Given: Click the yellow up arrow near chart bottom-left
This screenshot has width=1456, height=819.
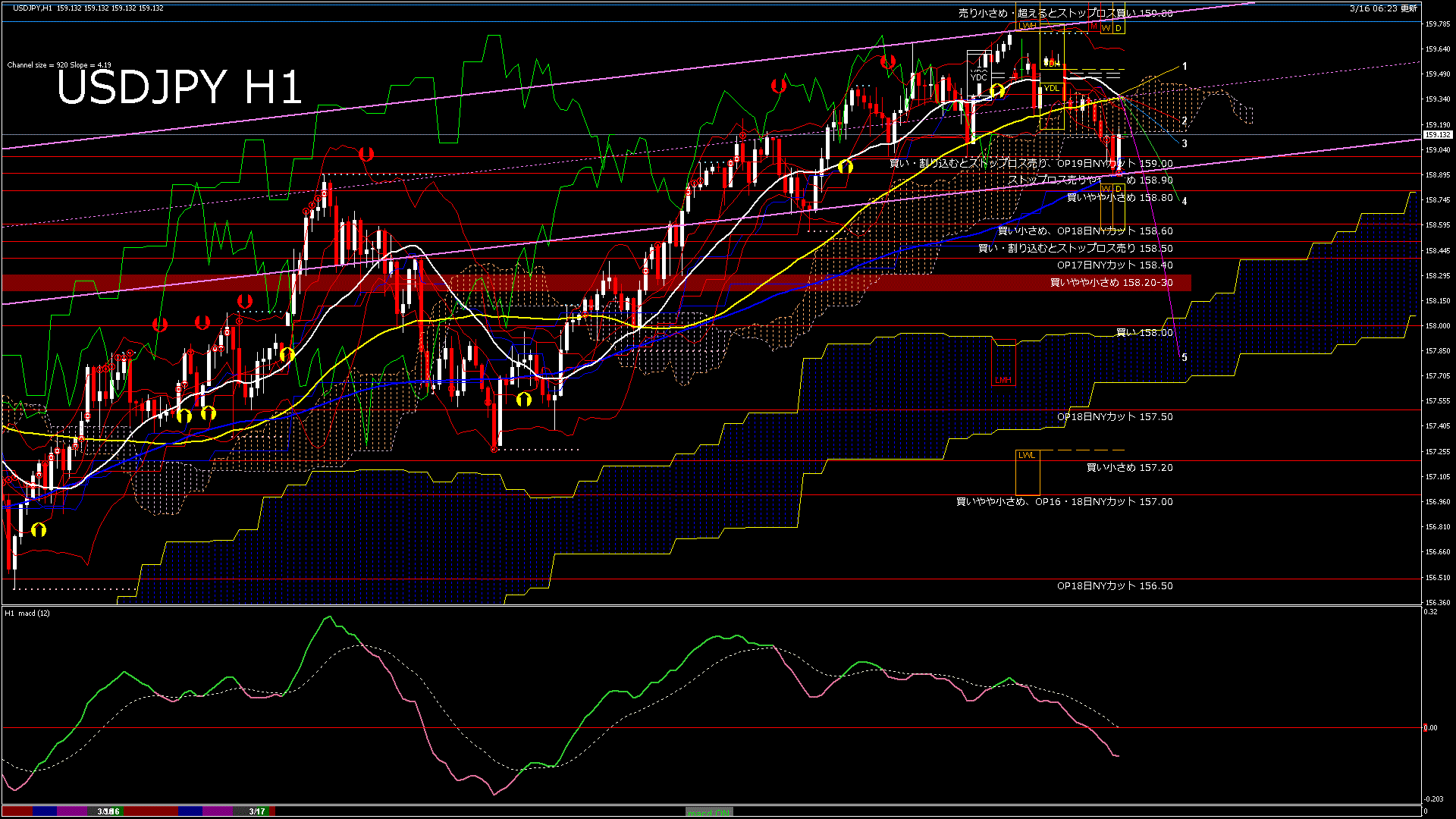Looking at the screenshot, I should pyautogui.click(x=39, y=530).
